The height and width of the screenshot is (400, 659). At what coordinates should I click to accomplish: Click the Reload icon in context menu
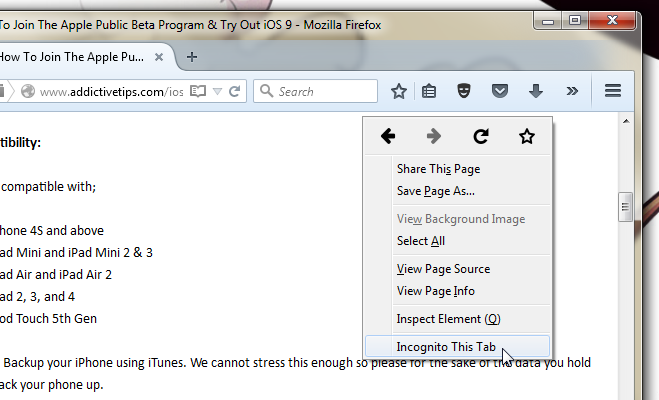(480, 137)
